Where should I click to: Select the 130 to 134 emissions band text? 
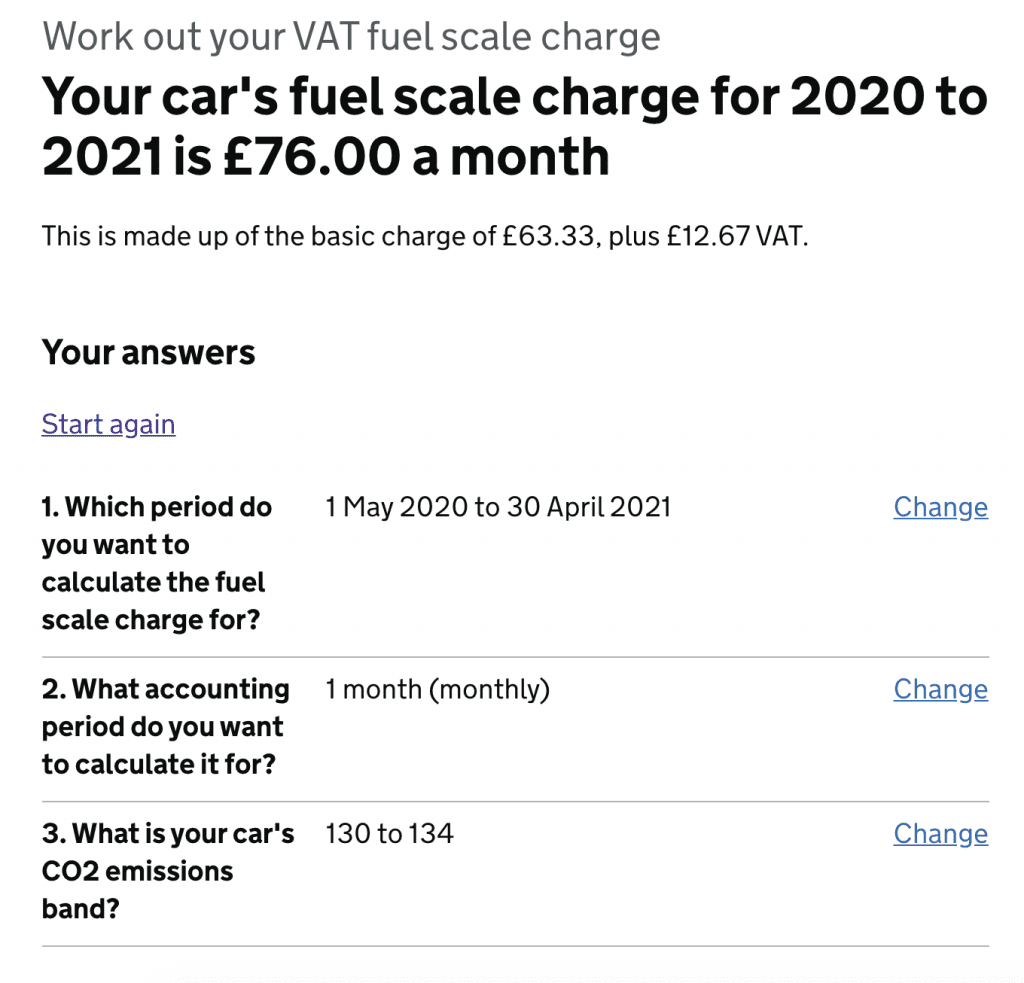click(388, 833)
